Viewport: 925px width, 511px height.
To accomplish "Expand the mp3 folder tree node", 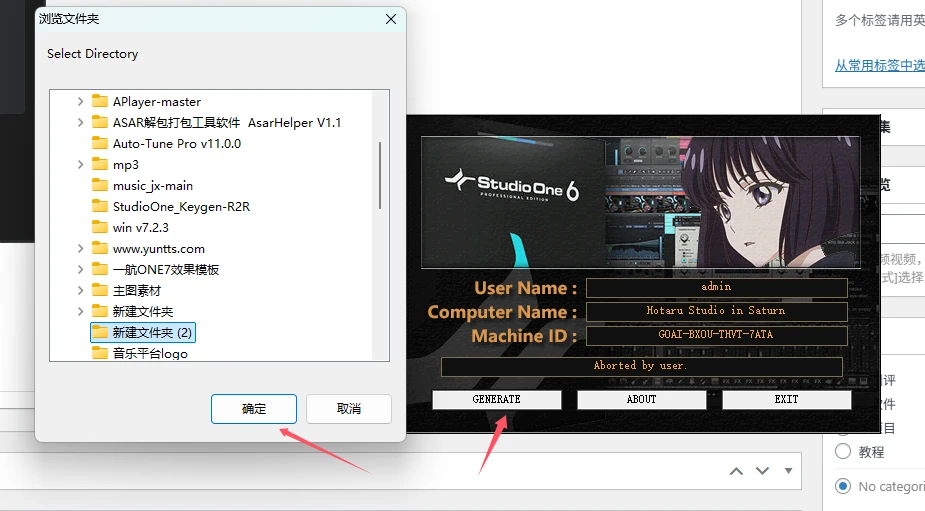I will (80, 165).
